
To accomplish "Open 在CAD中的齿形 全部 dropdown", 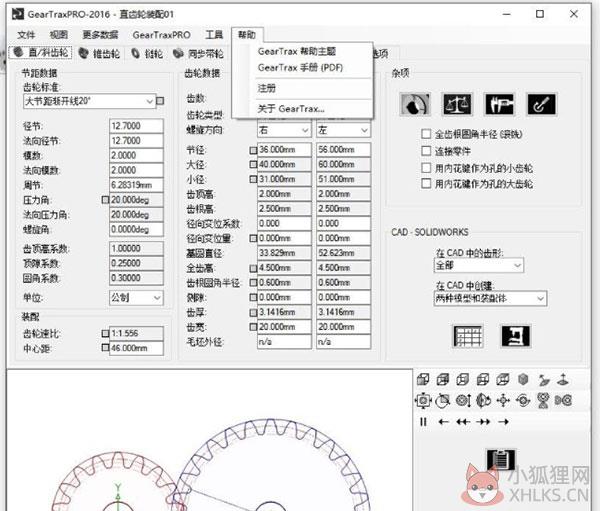I will click(479, 265).
